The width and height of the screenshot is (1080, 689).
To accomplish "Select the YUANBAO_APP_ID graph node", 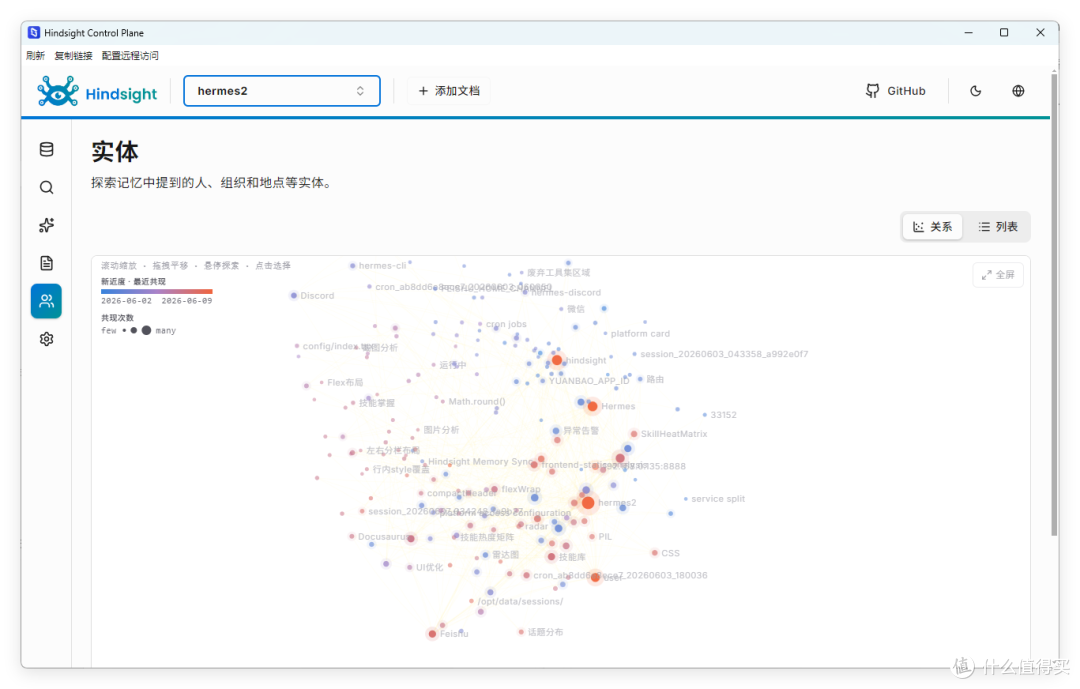I will tap(543, 380).
